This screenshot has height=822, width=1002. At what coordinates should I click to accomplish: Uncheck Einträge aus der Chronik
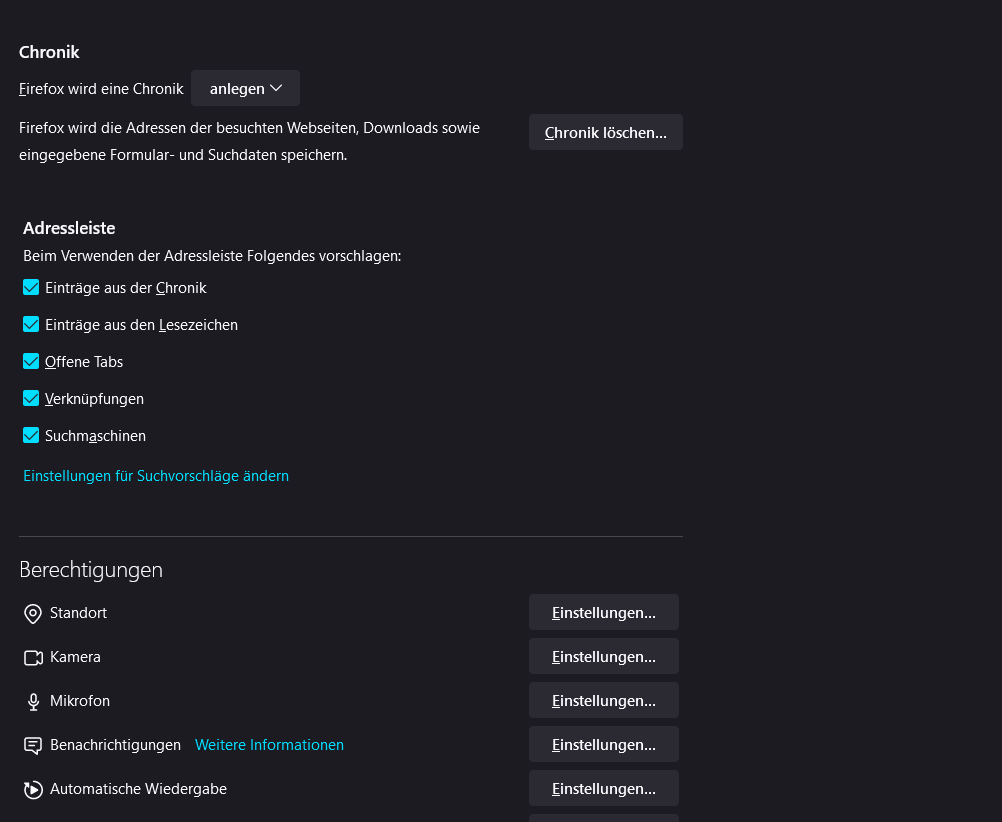[31, 287]
